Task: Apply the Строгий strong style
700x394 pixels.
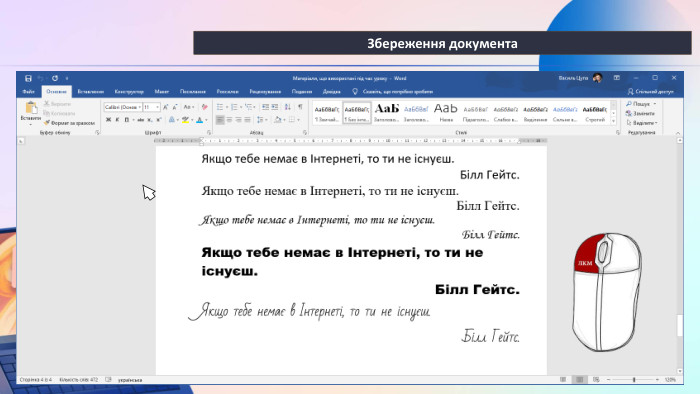Action: (x=595, y=113)
